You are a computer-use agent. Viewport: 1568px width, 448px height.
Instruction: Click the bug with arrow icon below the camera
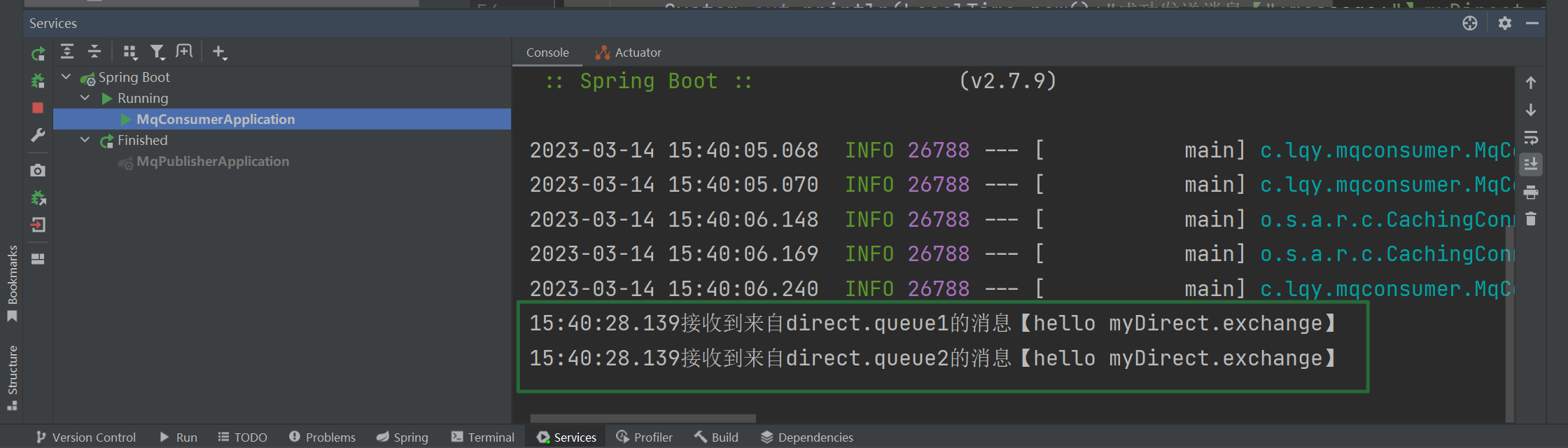pyautogui.click(x=38, y=197)
